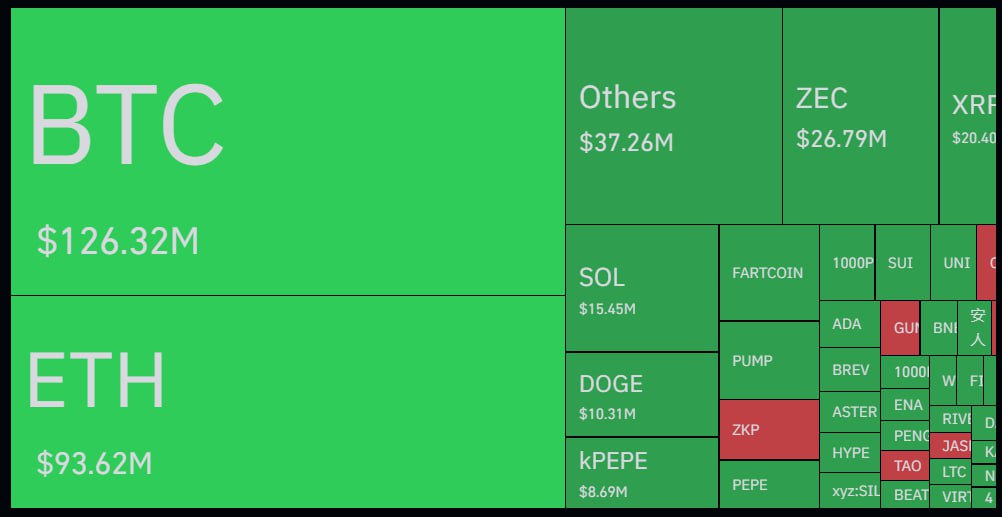Select the red ZKP tile

tap(768, 430)
